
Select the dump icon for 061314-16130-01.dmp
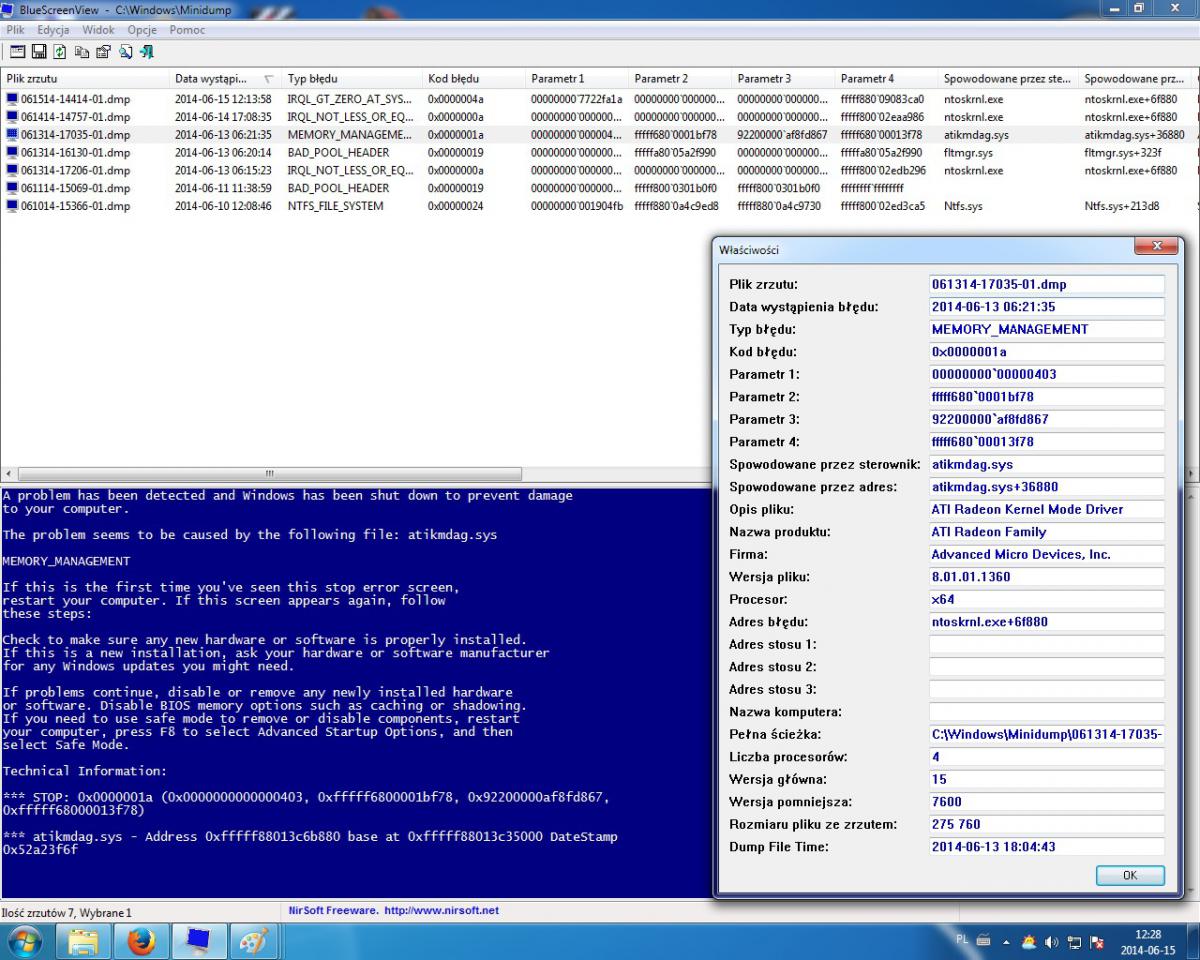(12, 153)
